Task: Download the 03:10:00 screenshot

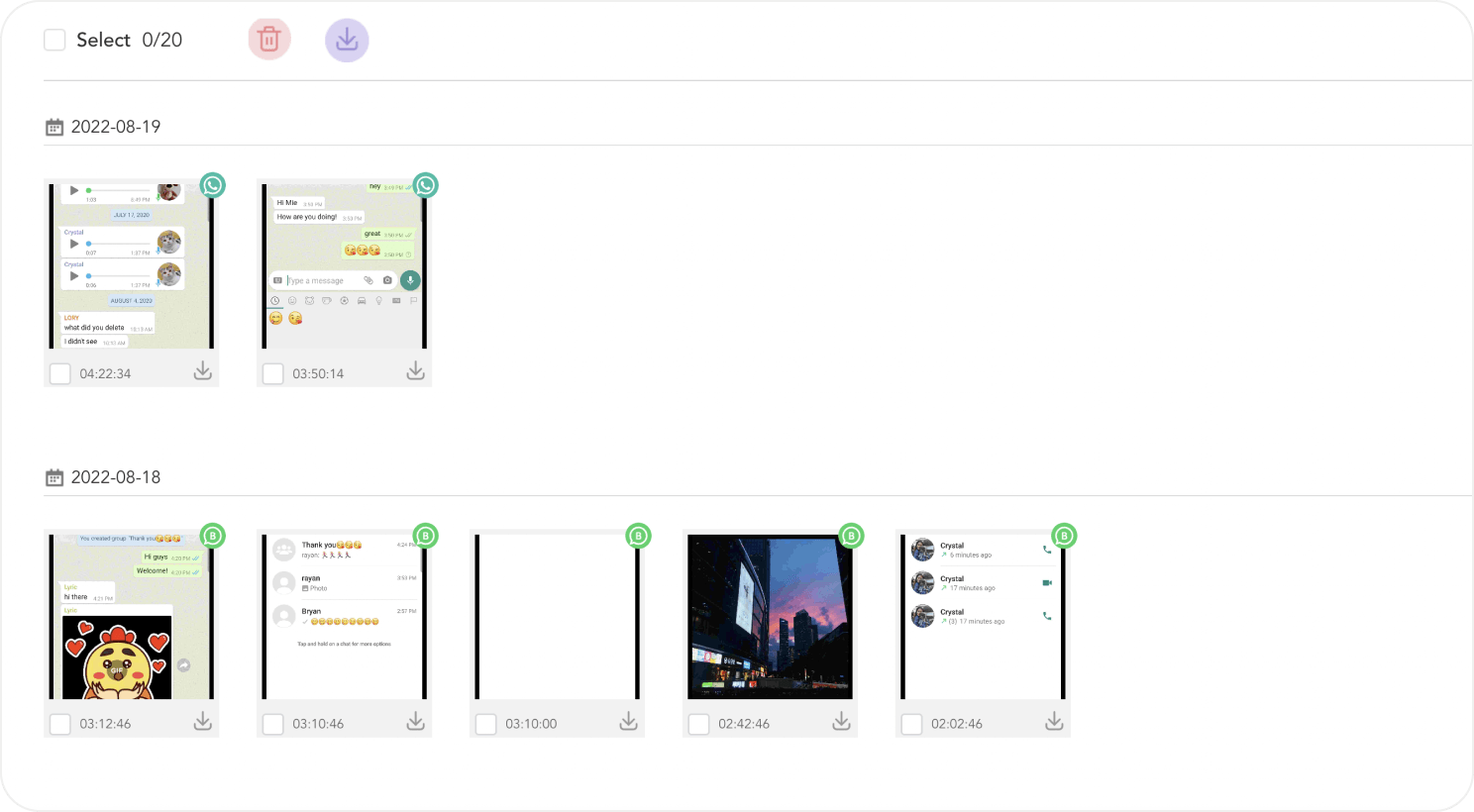Action: pos(629,722)
